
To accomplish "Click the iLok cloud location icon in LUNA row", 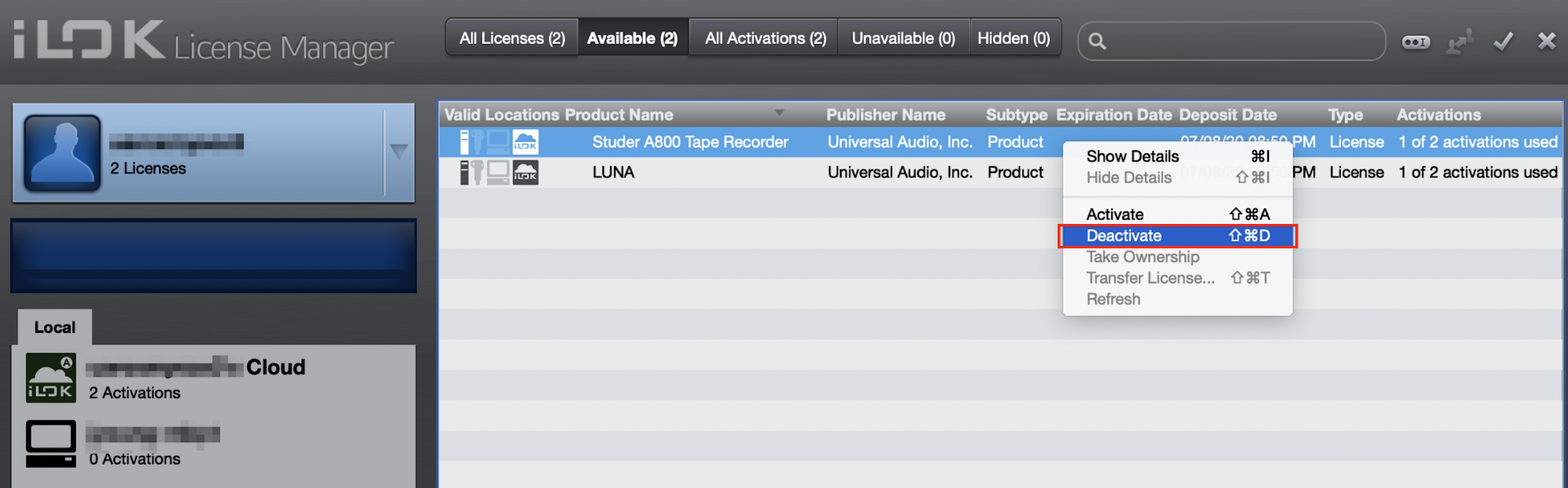I will click(x=525, y=173).
